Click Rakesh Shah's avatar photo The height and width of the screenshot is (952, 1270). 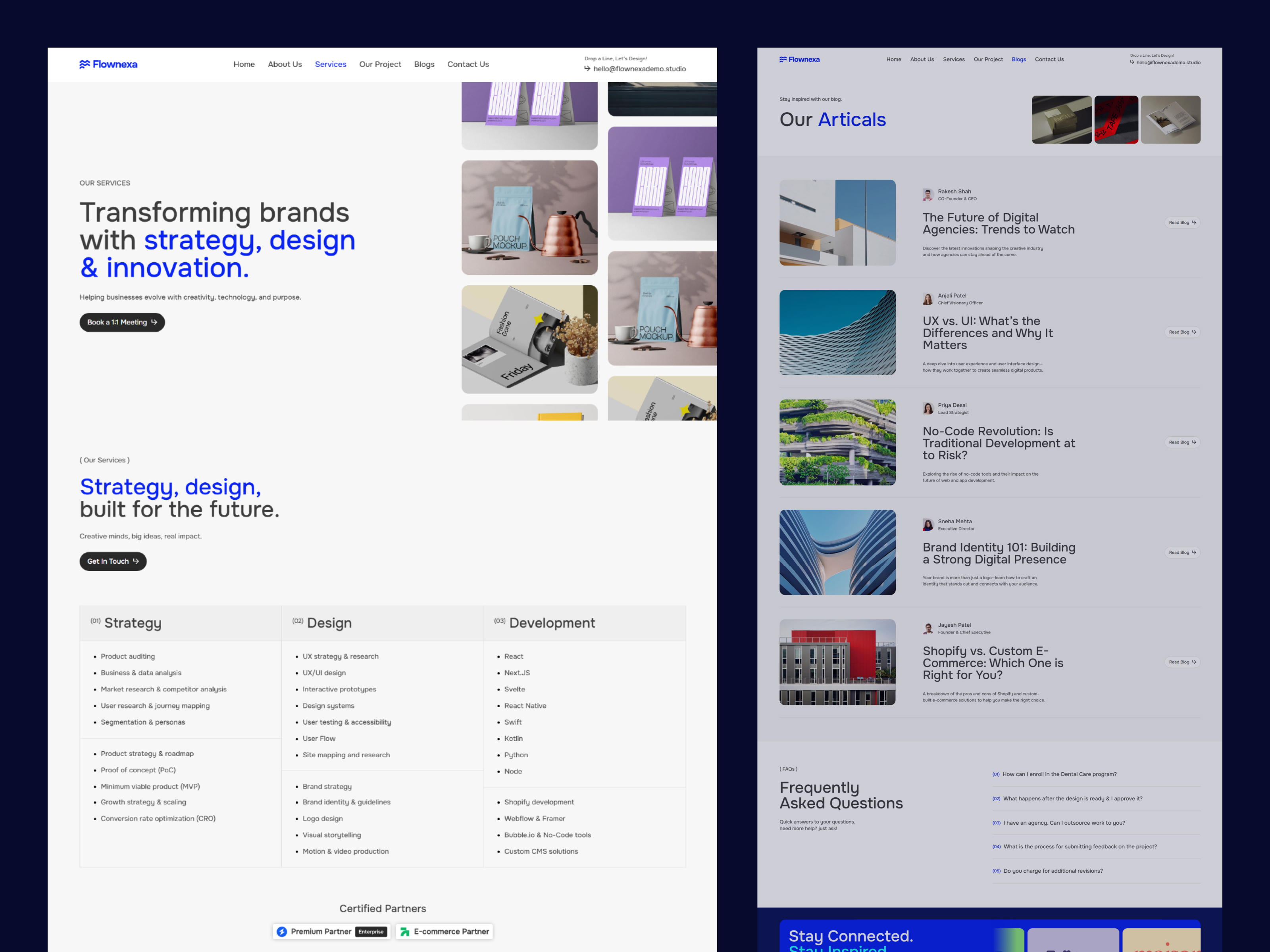928,194
